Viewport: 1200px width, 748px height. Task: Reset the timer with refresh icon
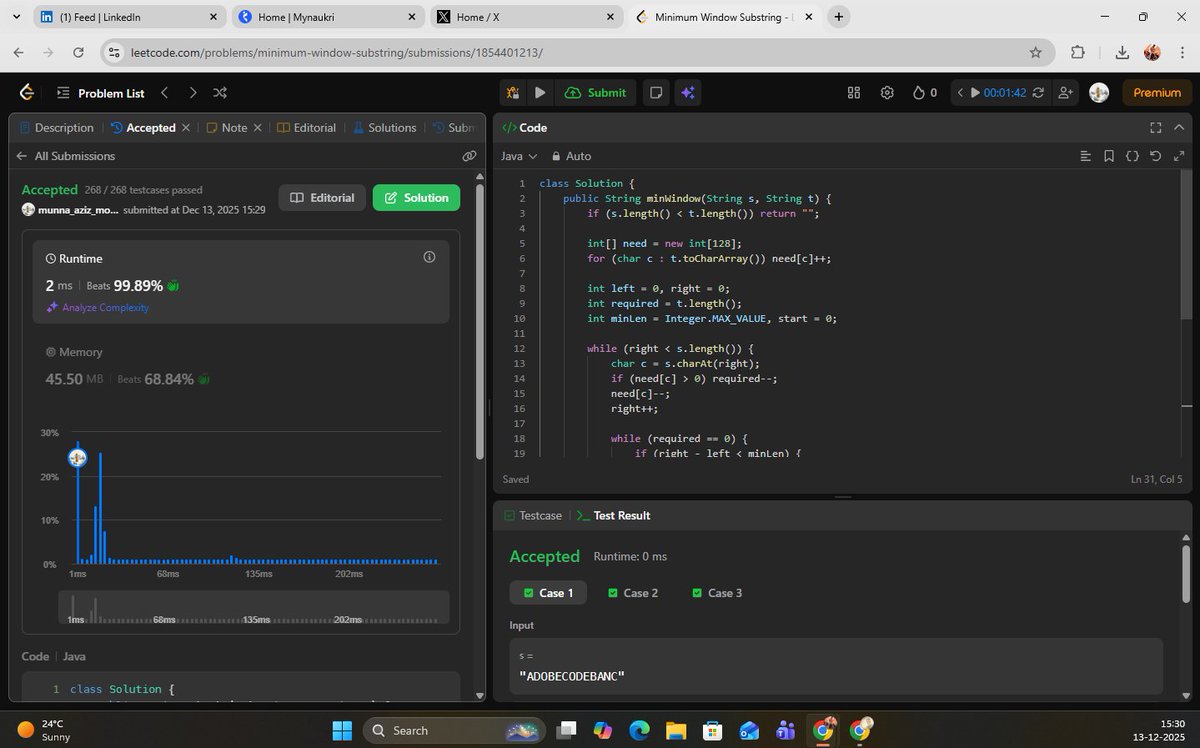pyautogui.click(x=1038, y=92)
